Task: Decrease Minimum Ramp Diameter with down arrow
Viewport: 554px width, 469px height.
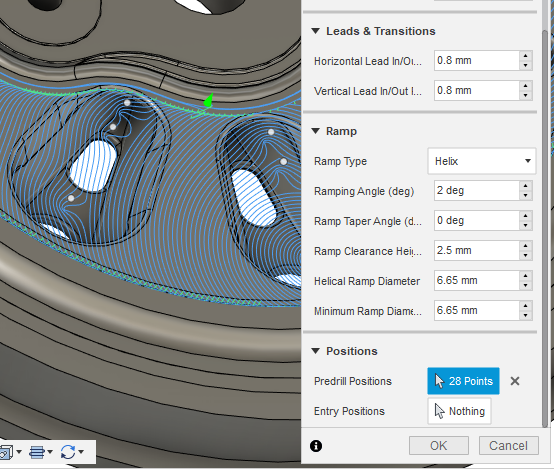Action: [526, 316]
